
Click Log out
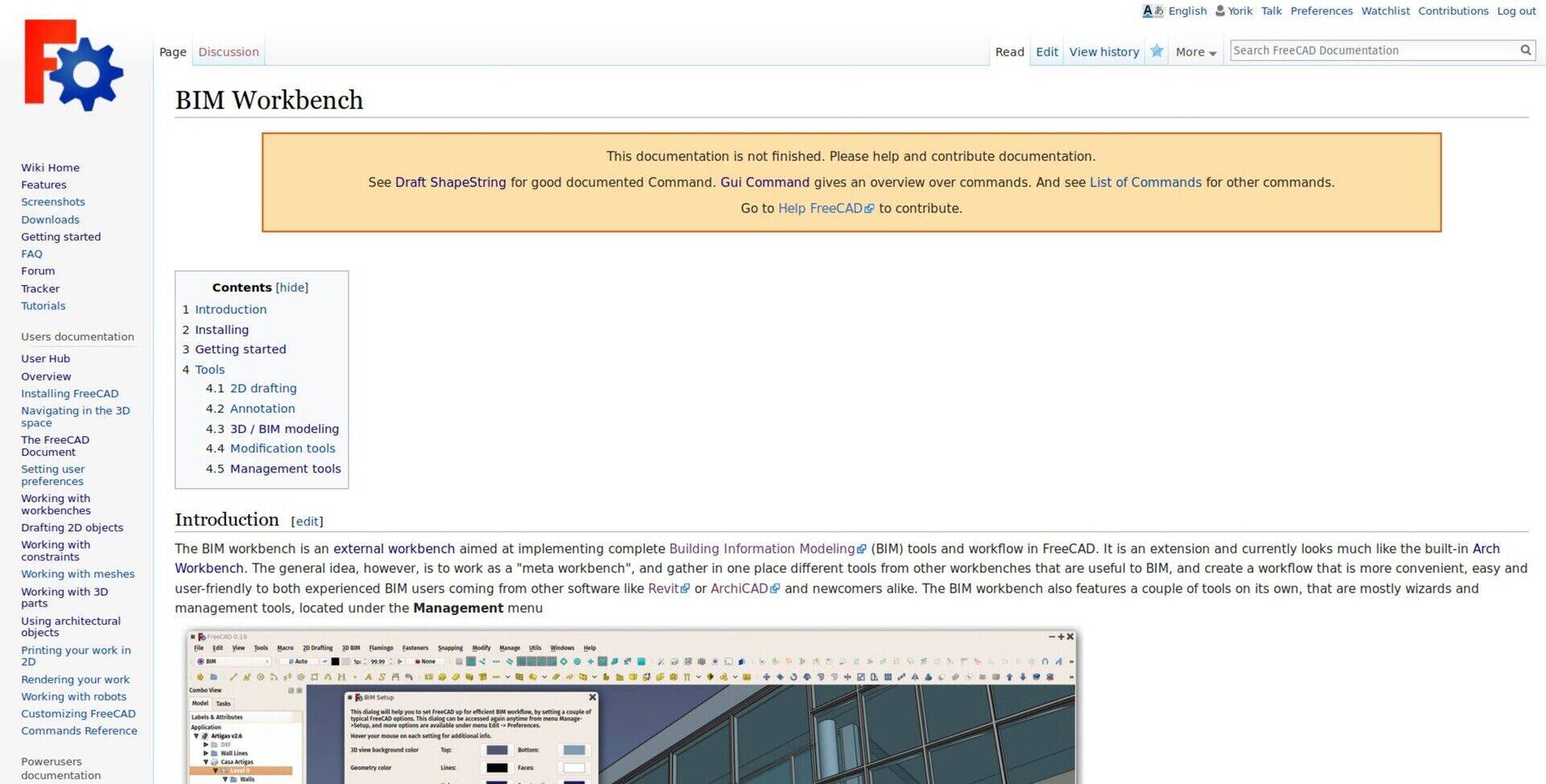coord(1516,10)
